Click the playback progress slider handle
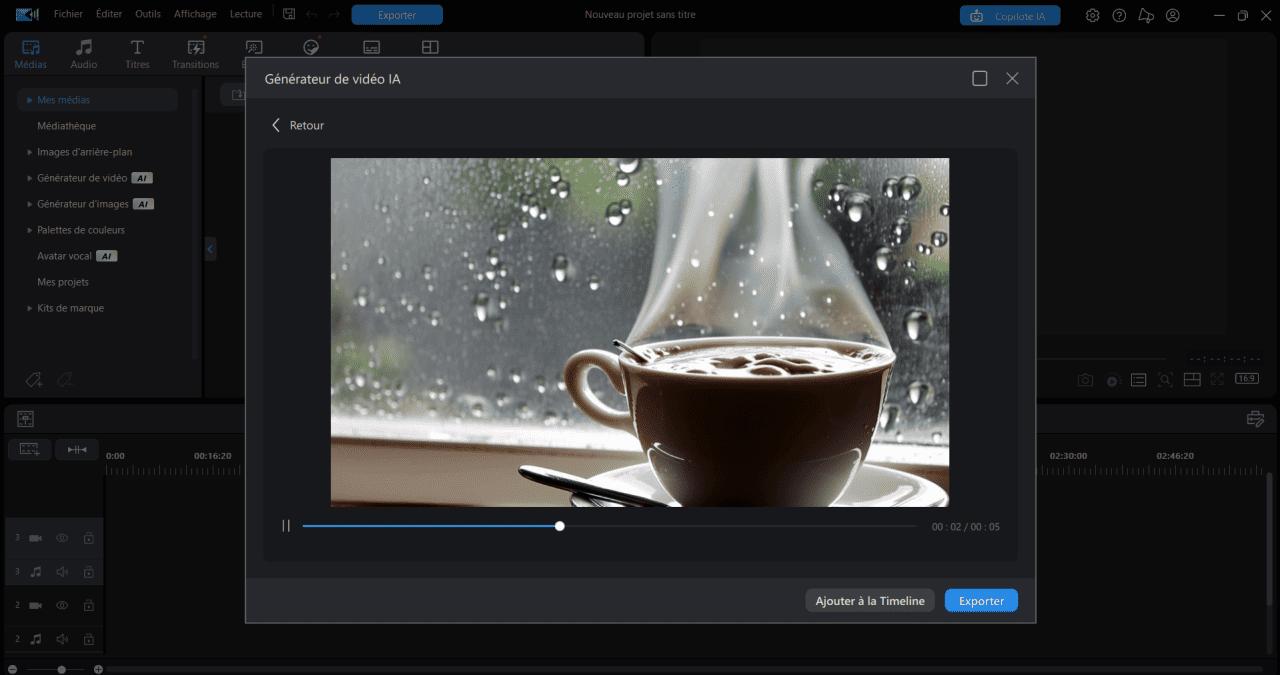The width and height of the screenshot is (1280, 675). pos(560,526)
